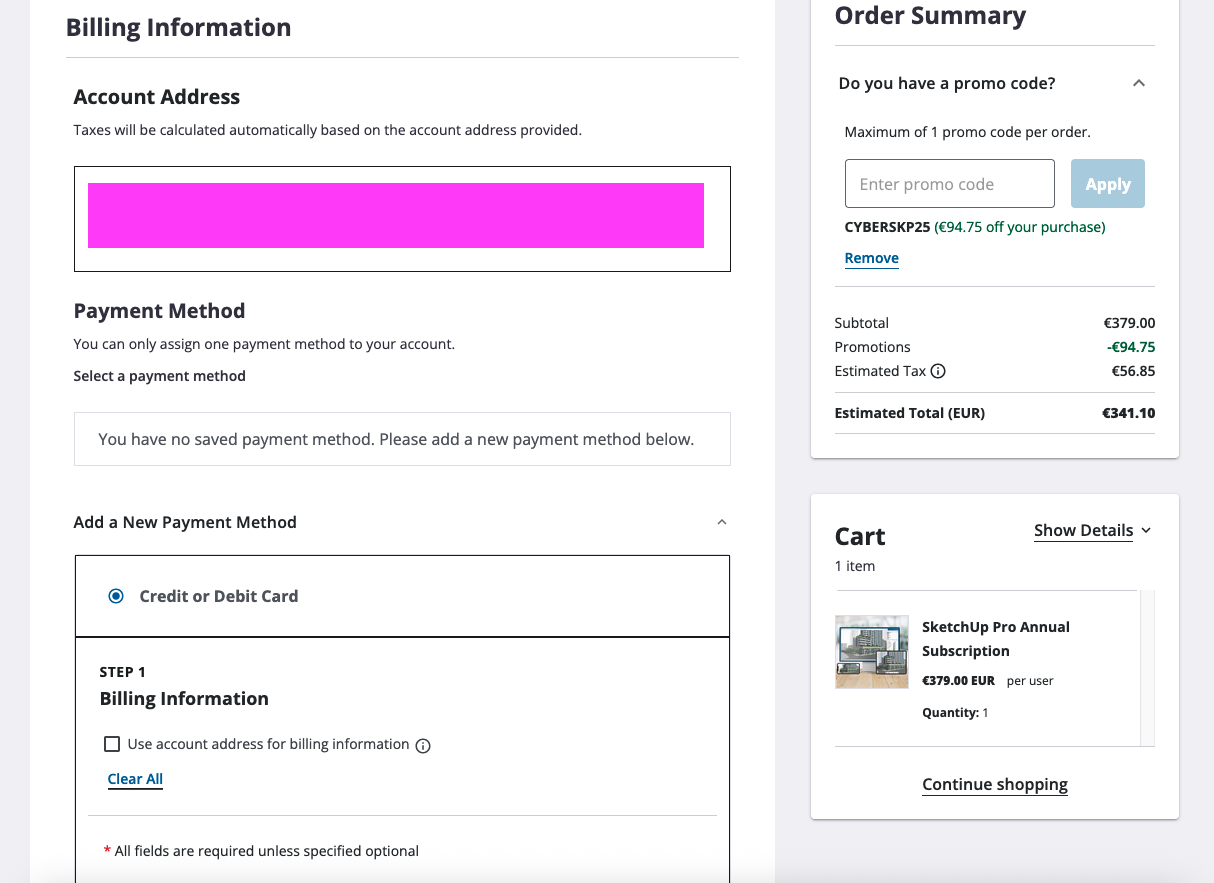Click the Add a New Payment Method heading
Viewport: 1214px width, 883px height.
185,522
